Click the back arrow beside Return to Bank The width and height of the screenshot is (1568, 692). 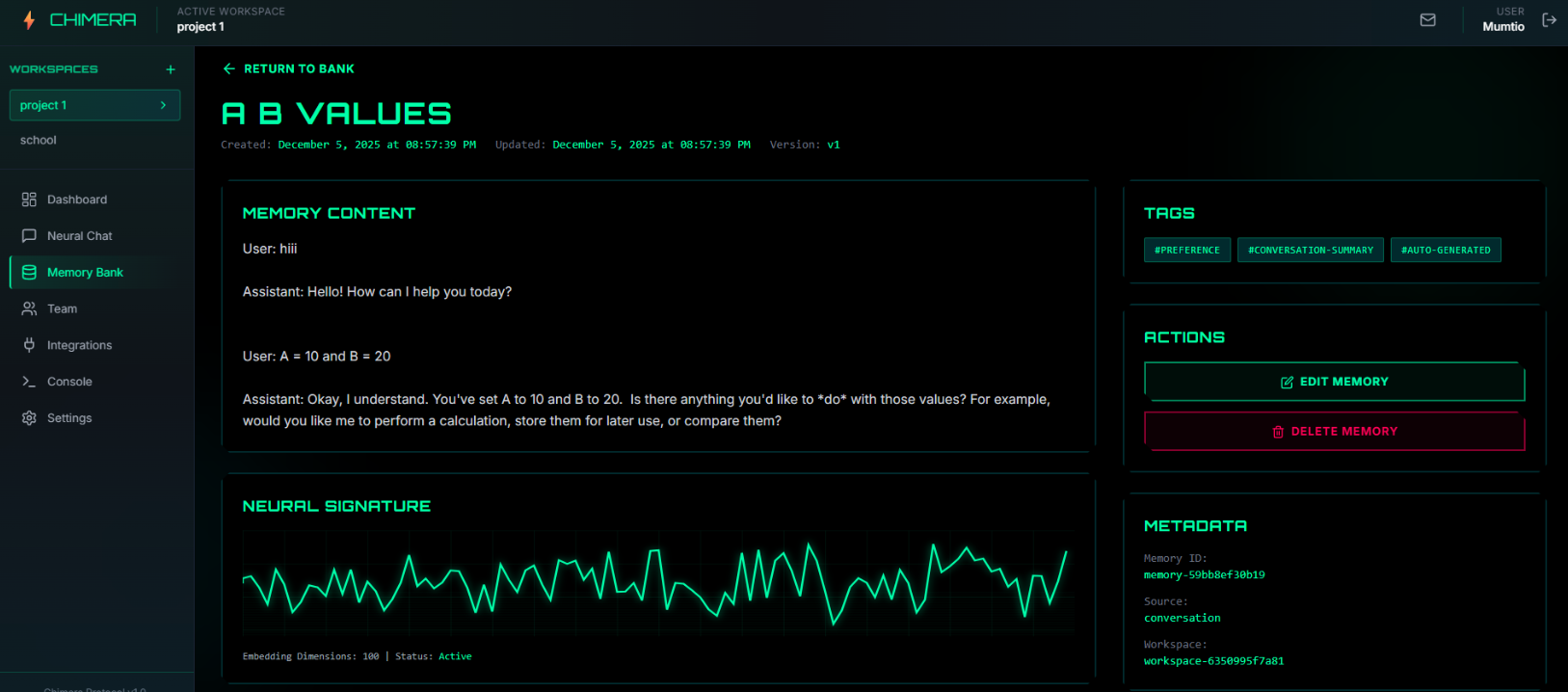click(228, 68)
